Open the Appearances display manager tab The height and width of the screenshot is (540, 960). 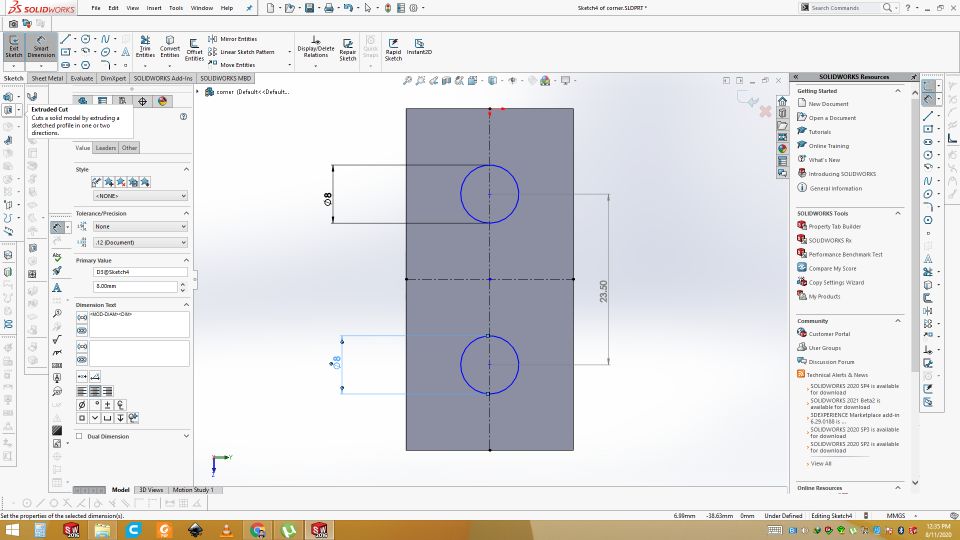tap(162, 101)
